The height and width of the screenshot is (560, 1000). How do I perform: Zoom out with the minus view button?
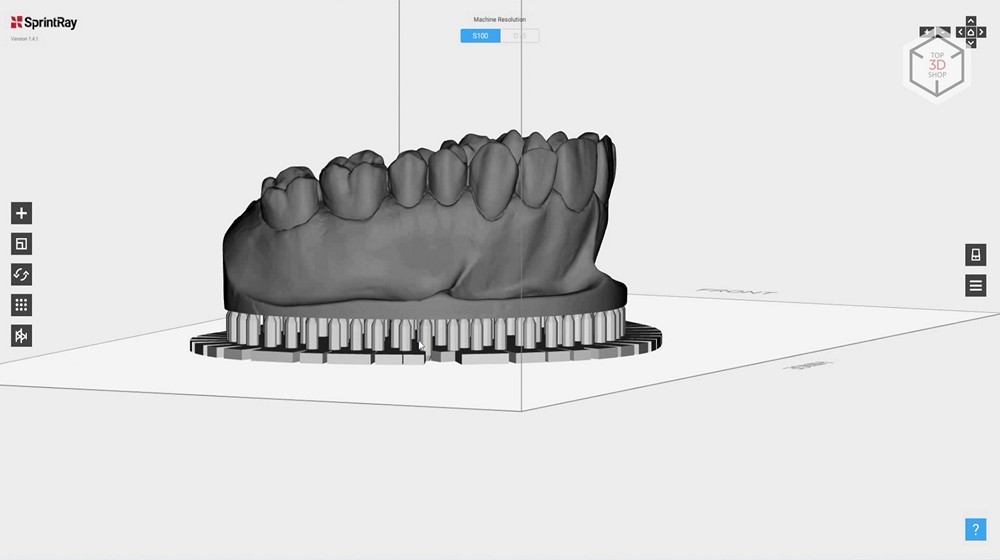[x=943, y=32]
